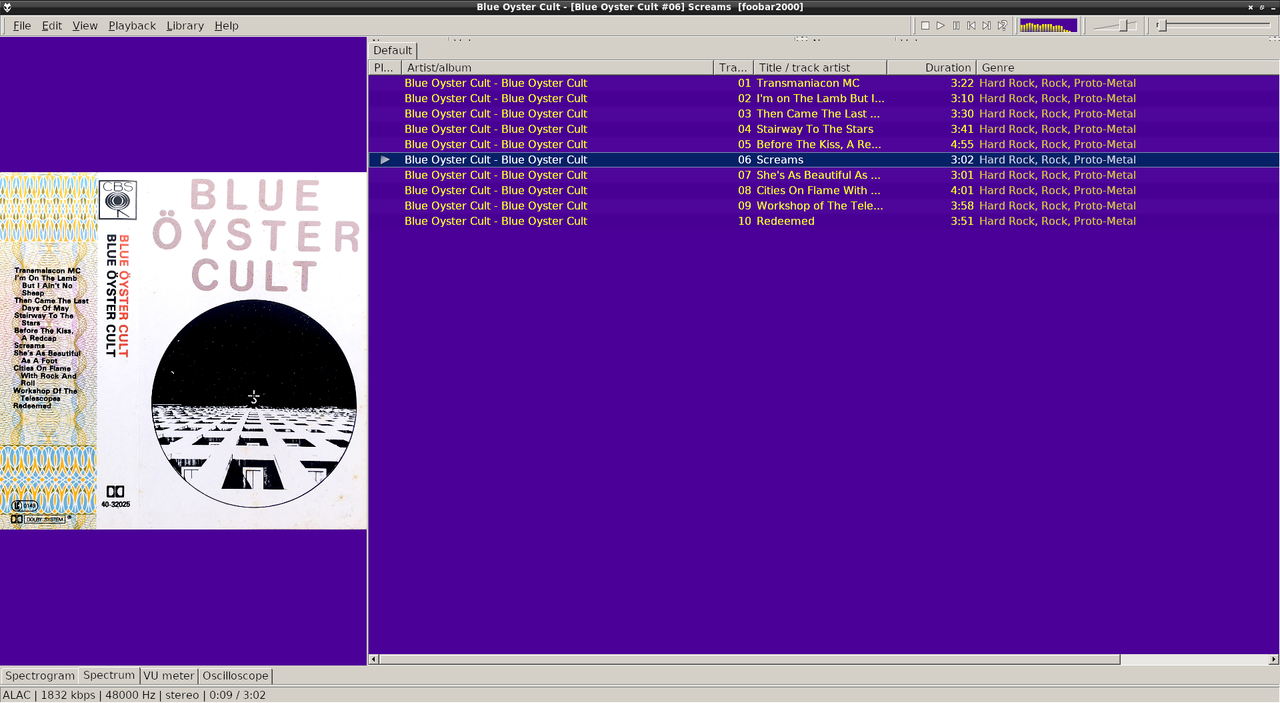Select the Default playlist tab
The image size is (1280, 703).
(393, 50)
